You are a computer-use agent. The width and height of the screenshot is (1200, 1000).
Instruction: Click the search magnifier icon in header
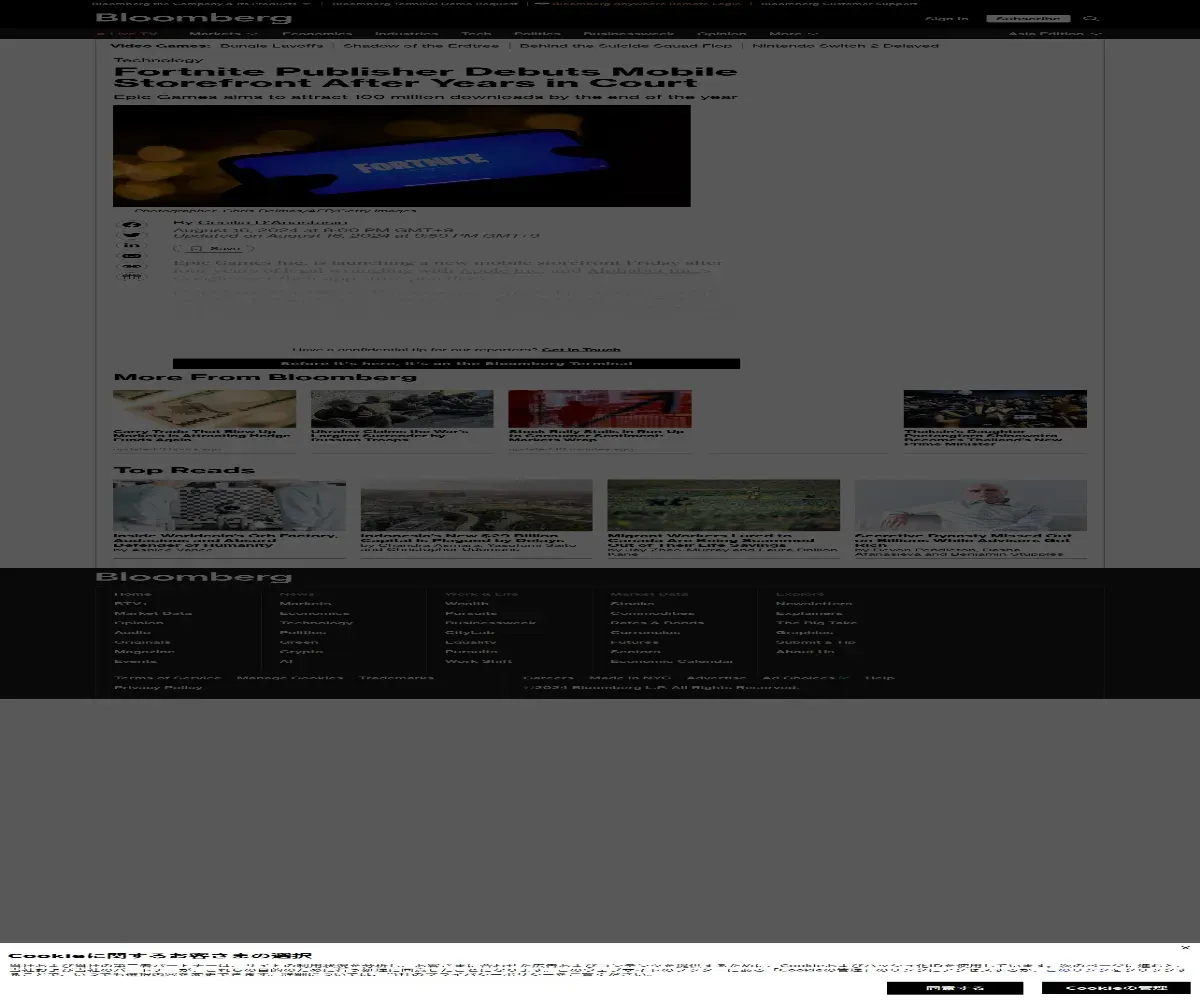pyautogui.click(x=1091, y=19)
